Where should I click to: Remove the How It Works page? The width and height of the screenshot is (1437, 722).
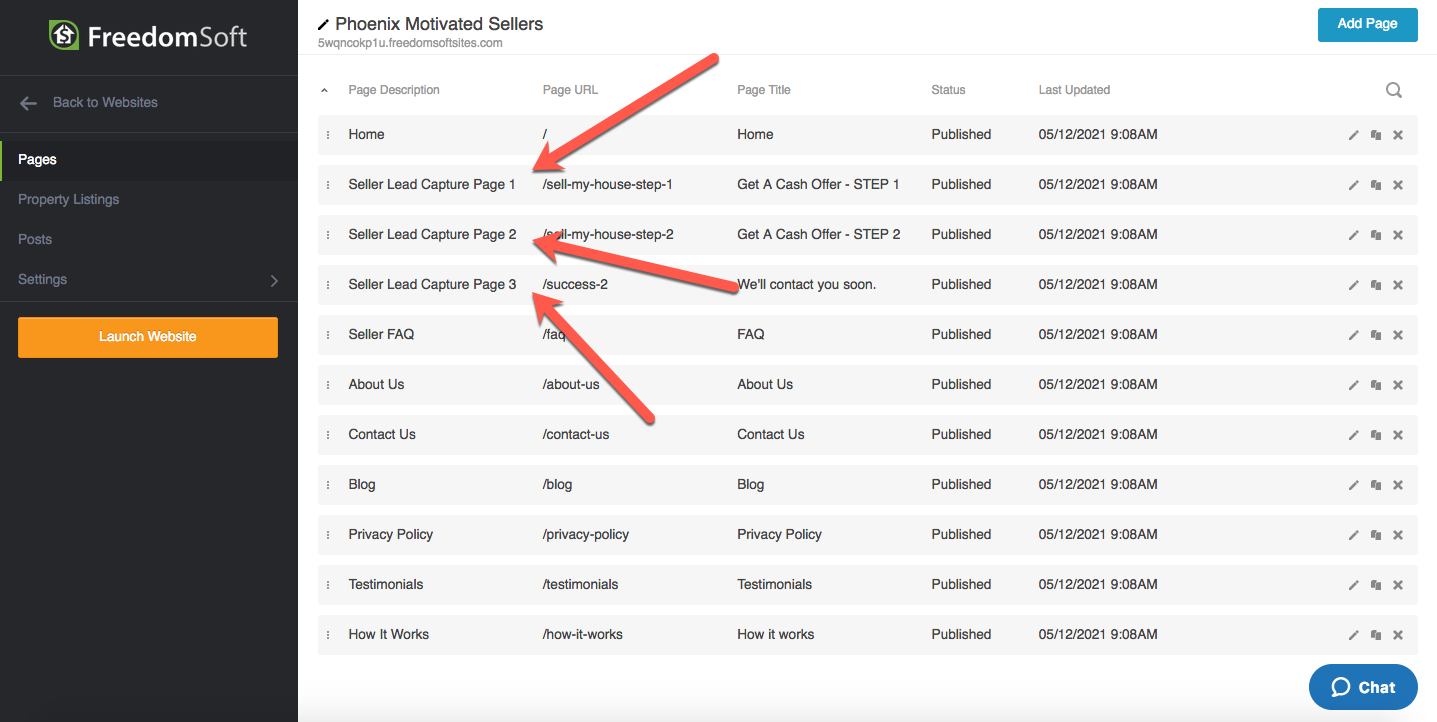click(x=1398, y=635)
